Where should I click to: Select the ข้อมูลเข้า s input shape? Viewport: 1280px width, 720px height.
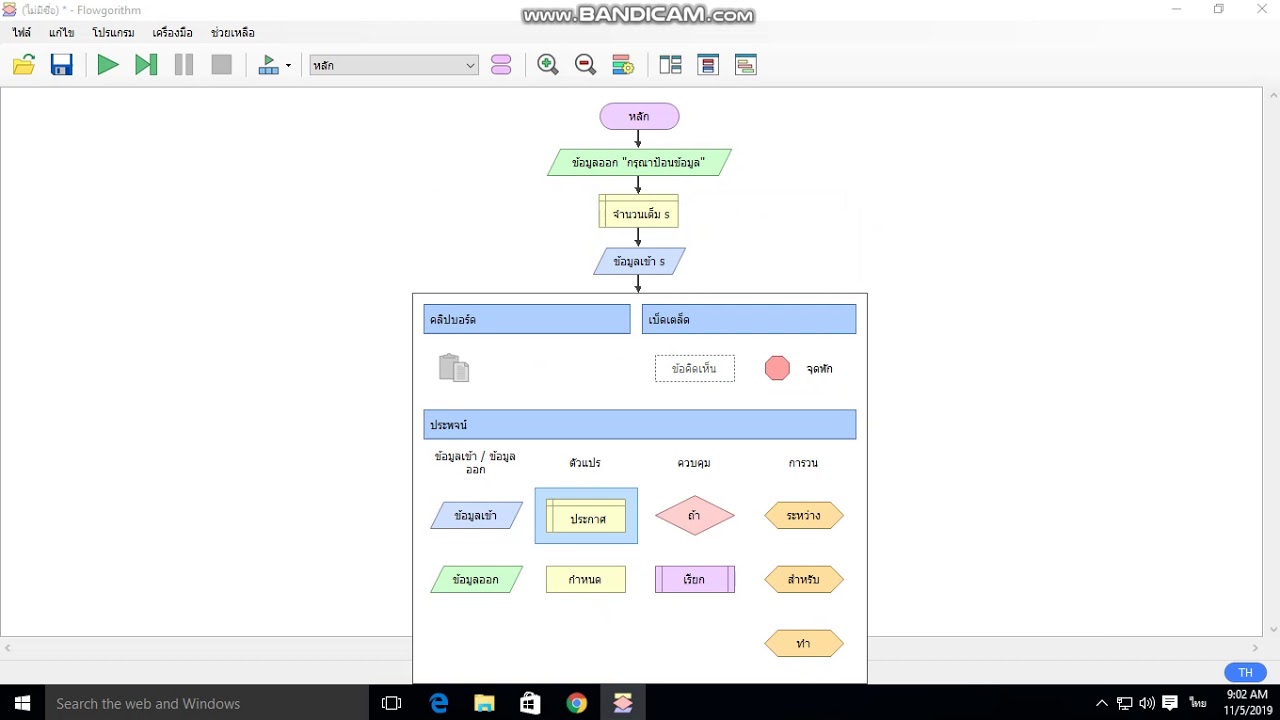click(x=639, y=261)
